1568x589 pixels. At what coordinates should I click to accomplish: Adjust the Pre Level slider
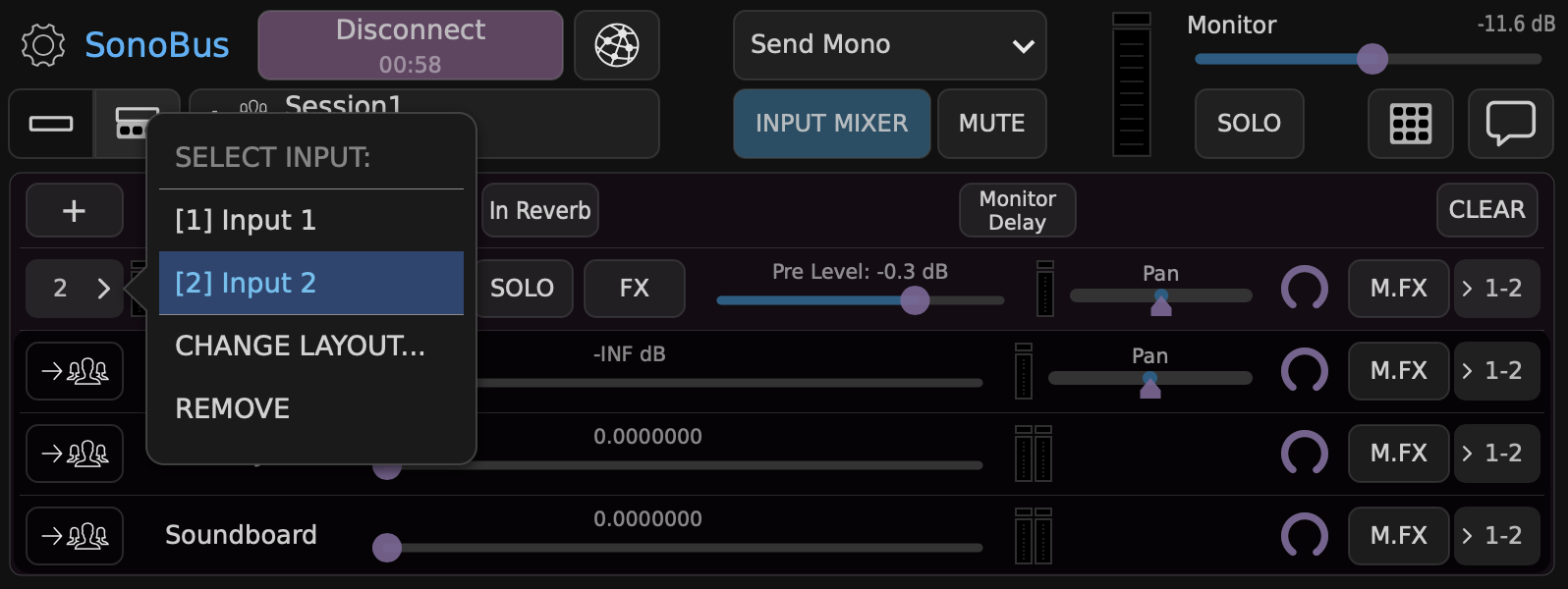click(x=861, y=300)
